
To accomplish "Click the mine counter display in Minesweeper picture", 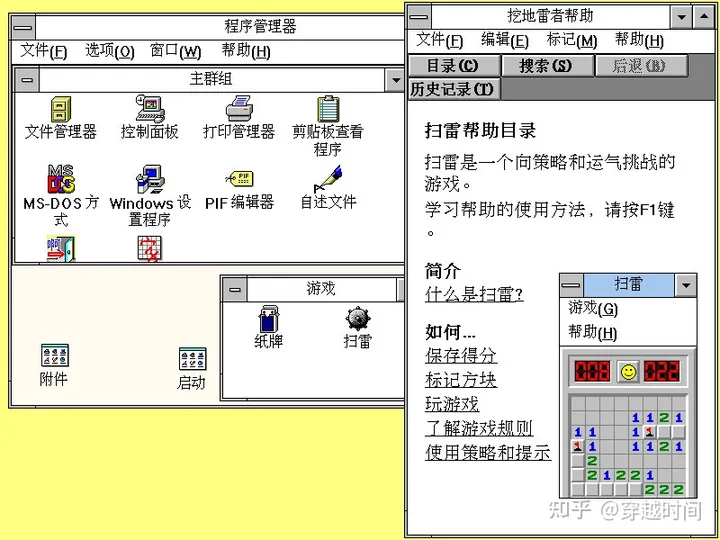I will [592, 371].
